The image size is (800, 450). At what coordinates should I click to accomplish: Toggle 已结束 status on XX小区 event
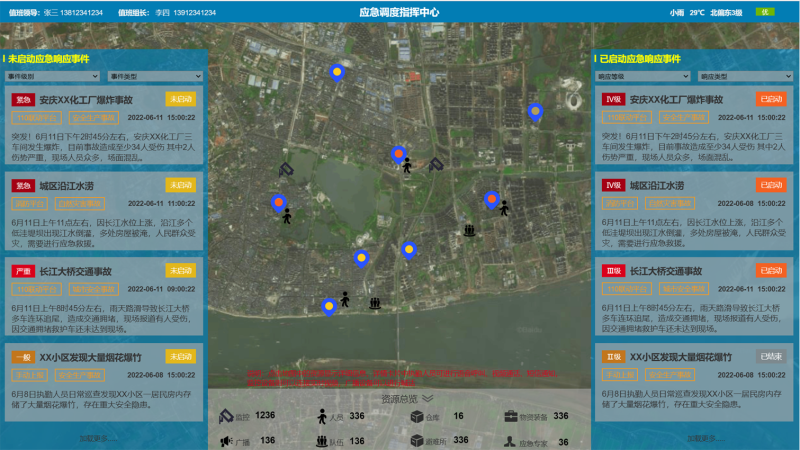(x=771, y=357)
